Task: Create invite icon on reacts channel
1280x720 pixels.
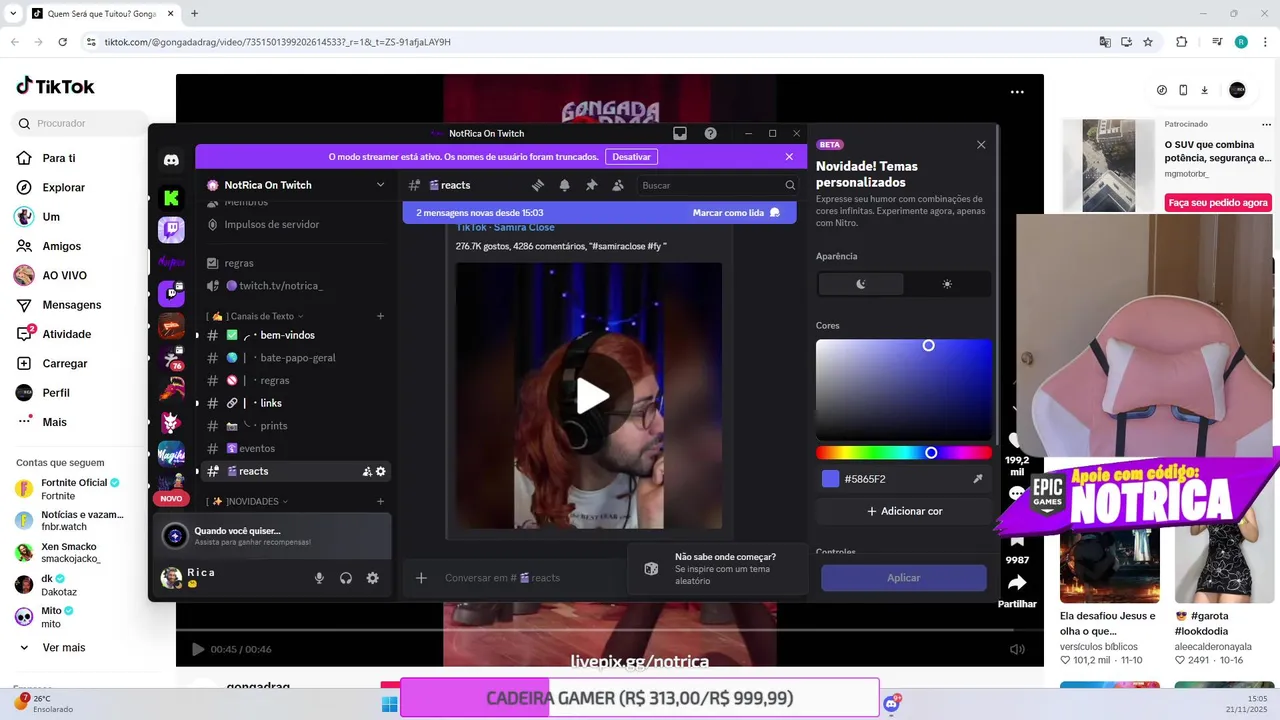Action: [x=367, y=471]
